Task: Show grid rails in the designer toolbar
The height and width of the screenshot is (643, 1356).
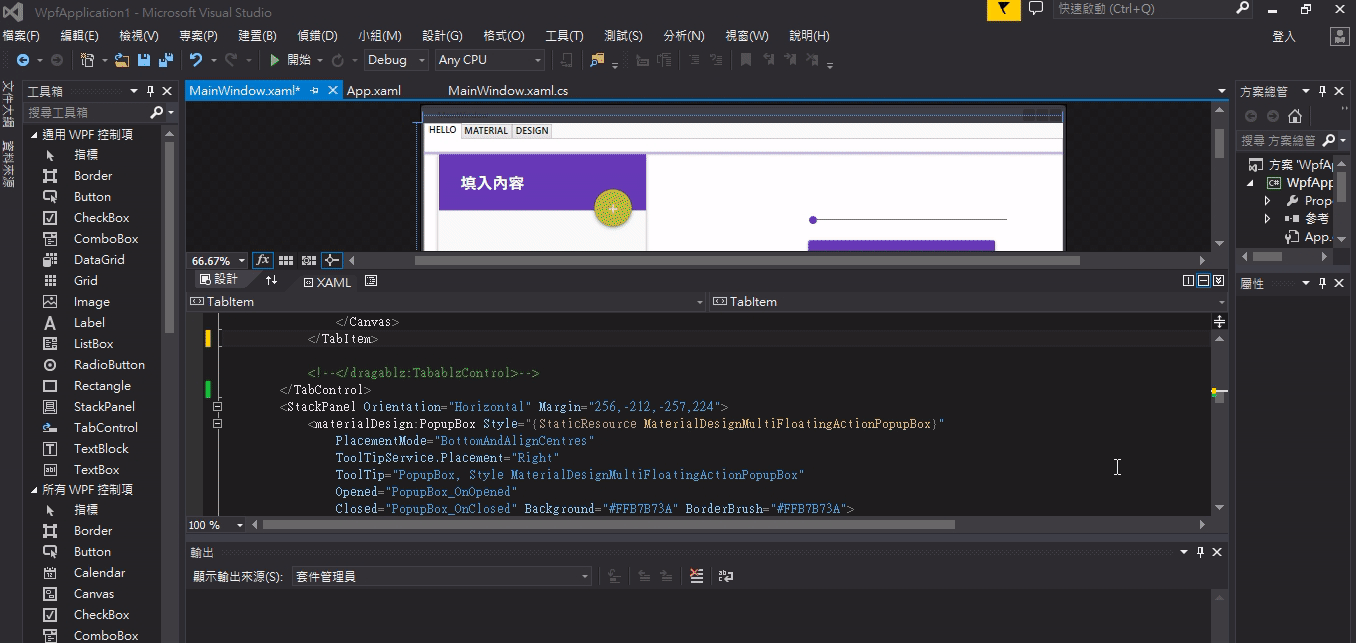Action: [286, 260]
